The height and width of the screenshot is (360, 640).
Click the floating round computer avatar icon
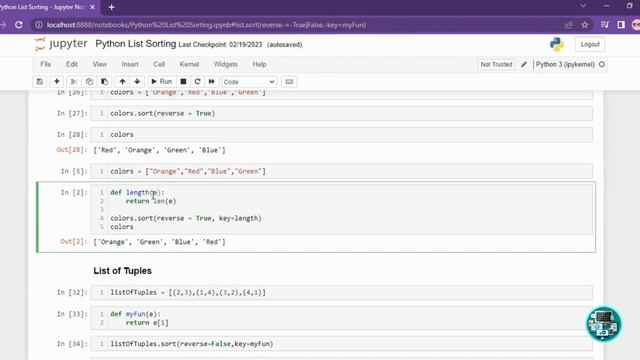click(604, 324)
